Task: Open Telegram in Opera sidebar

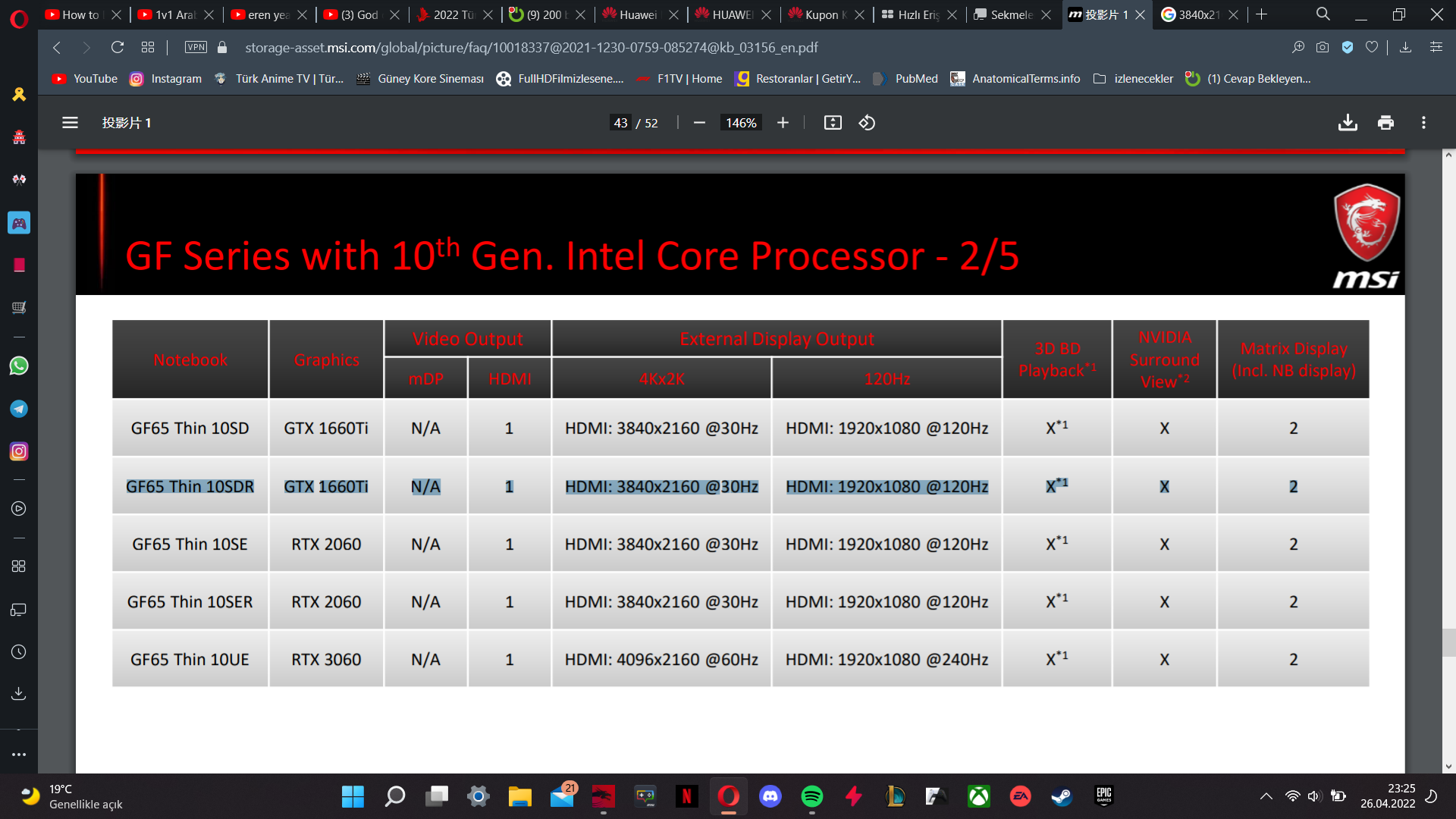Action: [x=19, y=409]
